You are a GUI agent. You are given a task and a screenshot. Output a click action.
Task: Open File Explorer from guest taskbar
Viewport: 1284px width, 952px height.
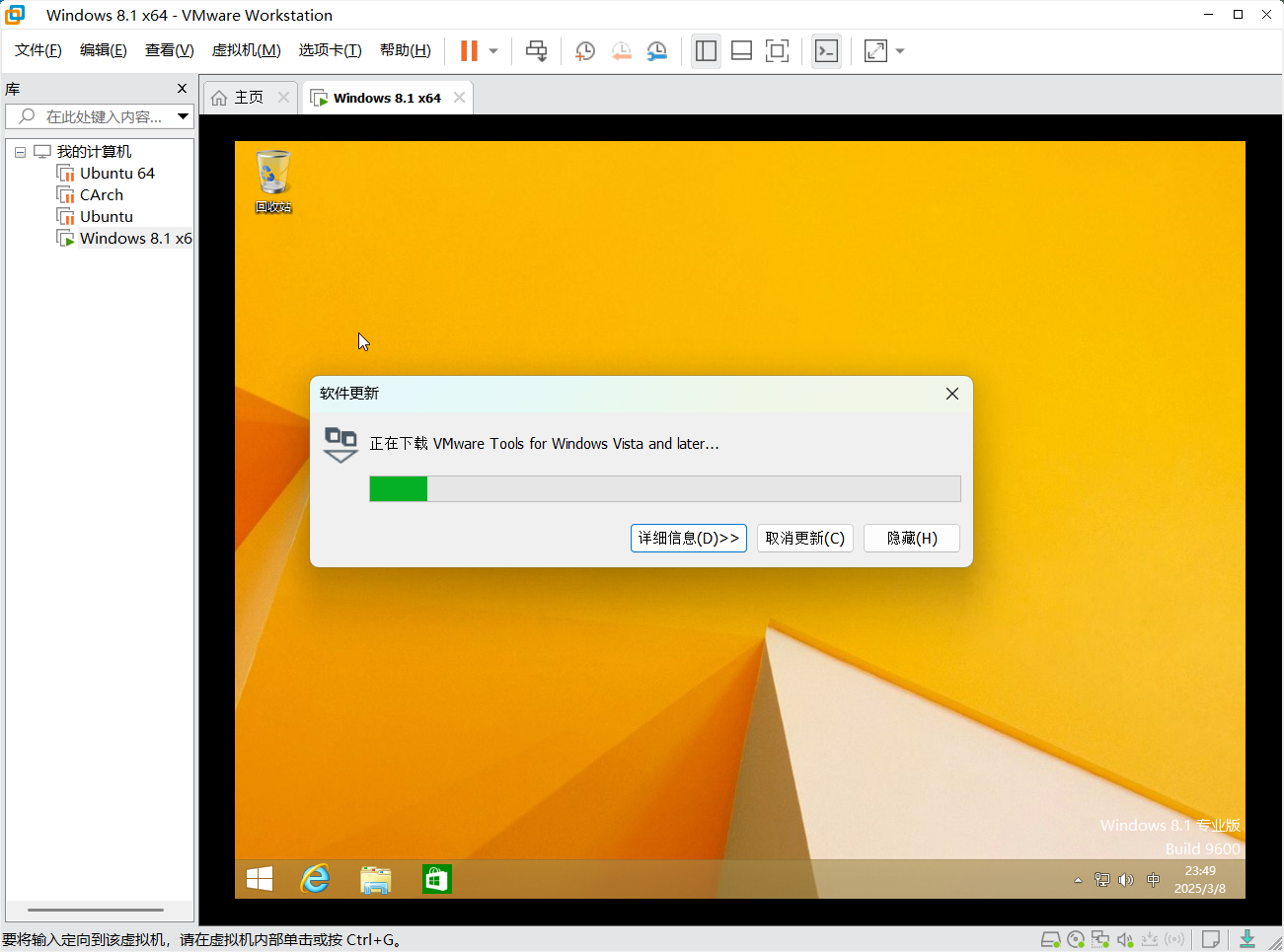[x=376, y=879]
